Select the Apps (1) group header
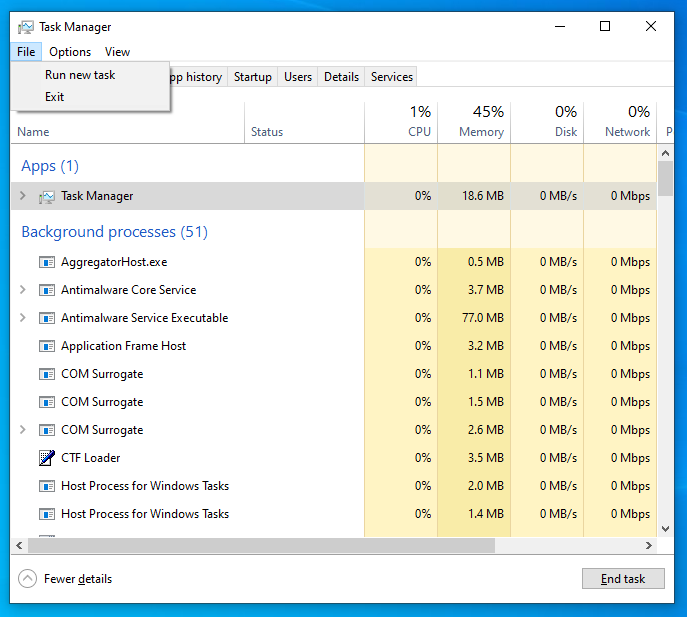Screen dimensions: 687x617 pyautogui.click(x=50, y=166)
